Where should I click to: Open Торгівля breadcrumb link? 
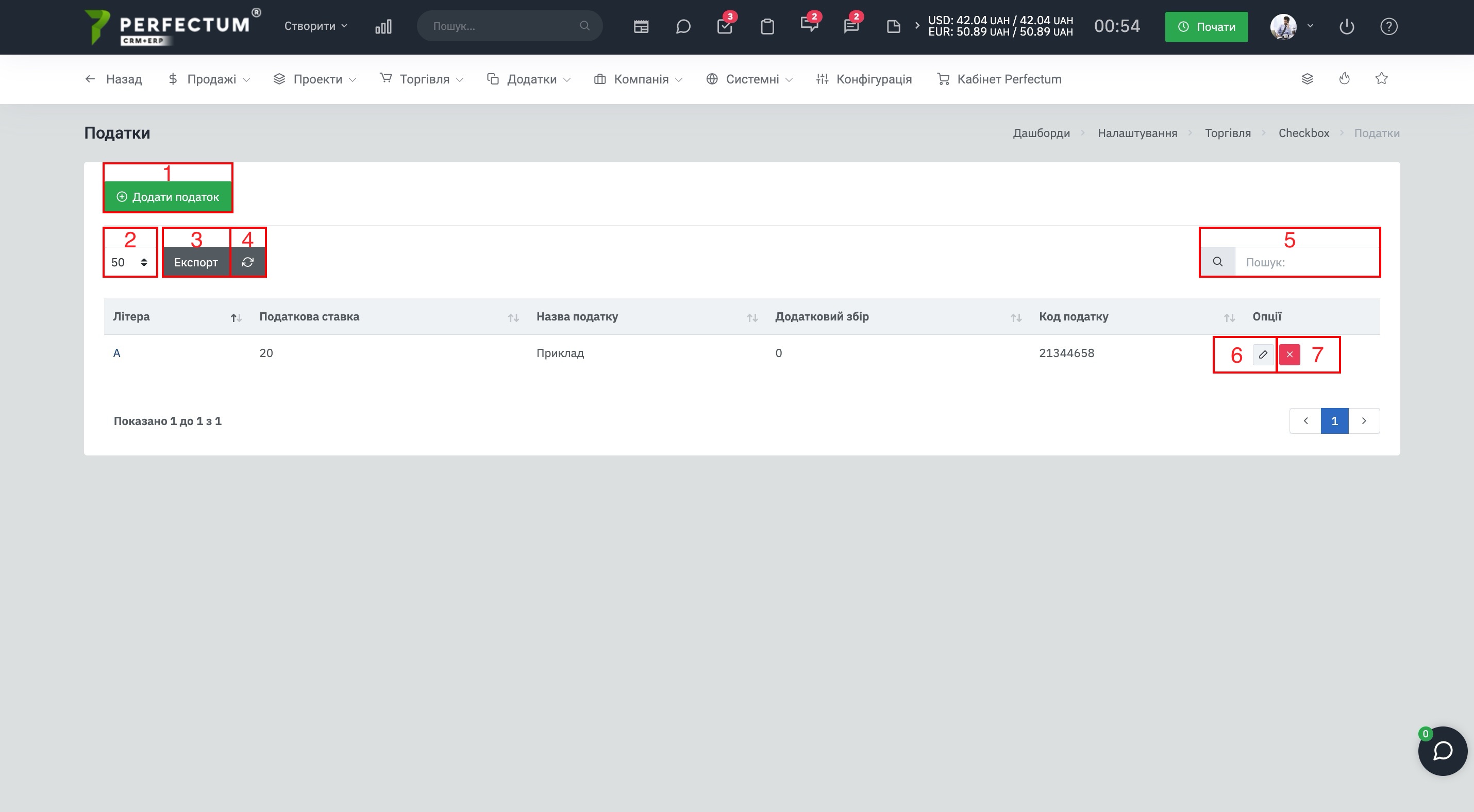(x=1228, y=132)
